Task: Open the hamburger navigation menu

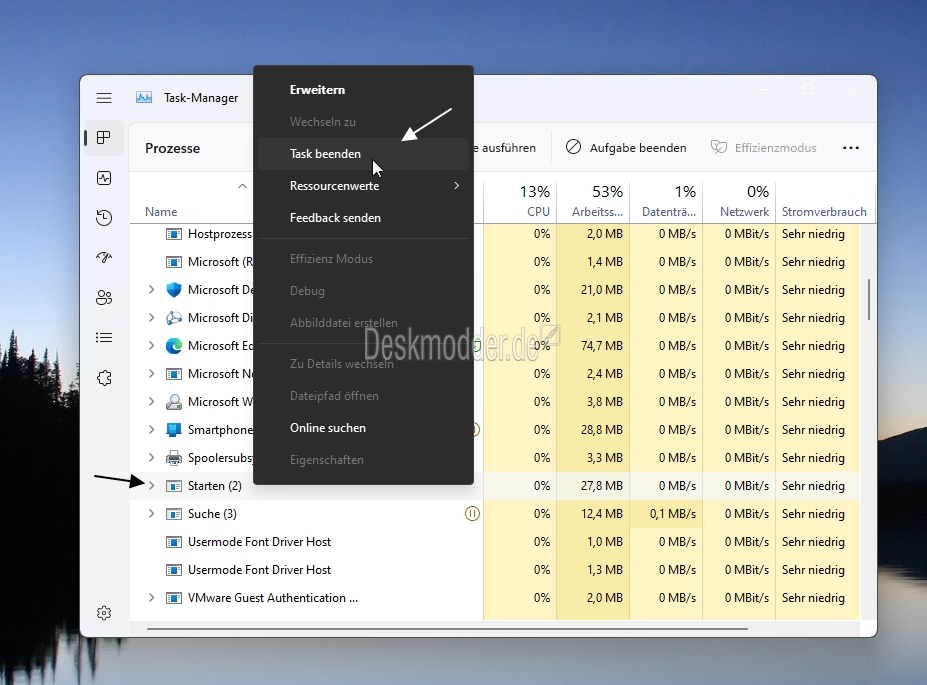Action: (104, 98)
